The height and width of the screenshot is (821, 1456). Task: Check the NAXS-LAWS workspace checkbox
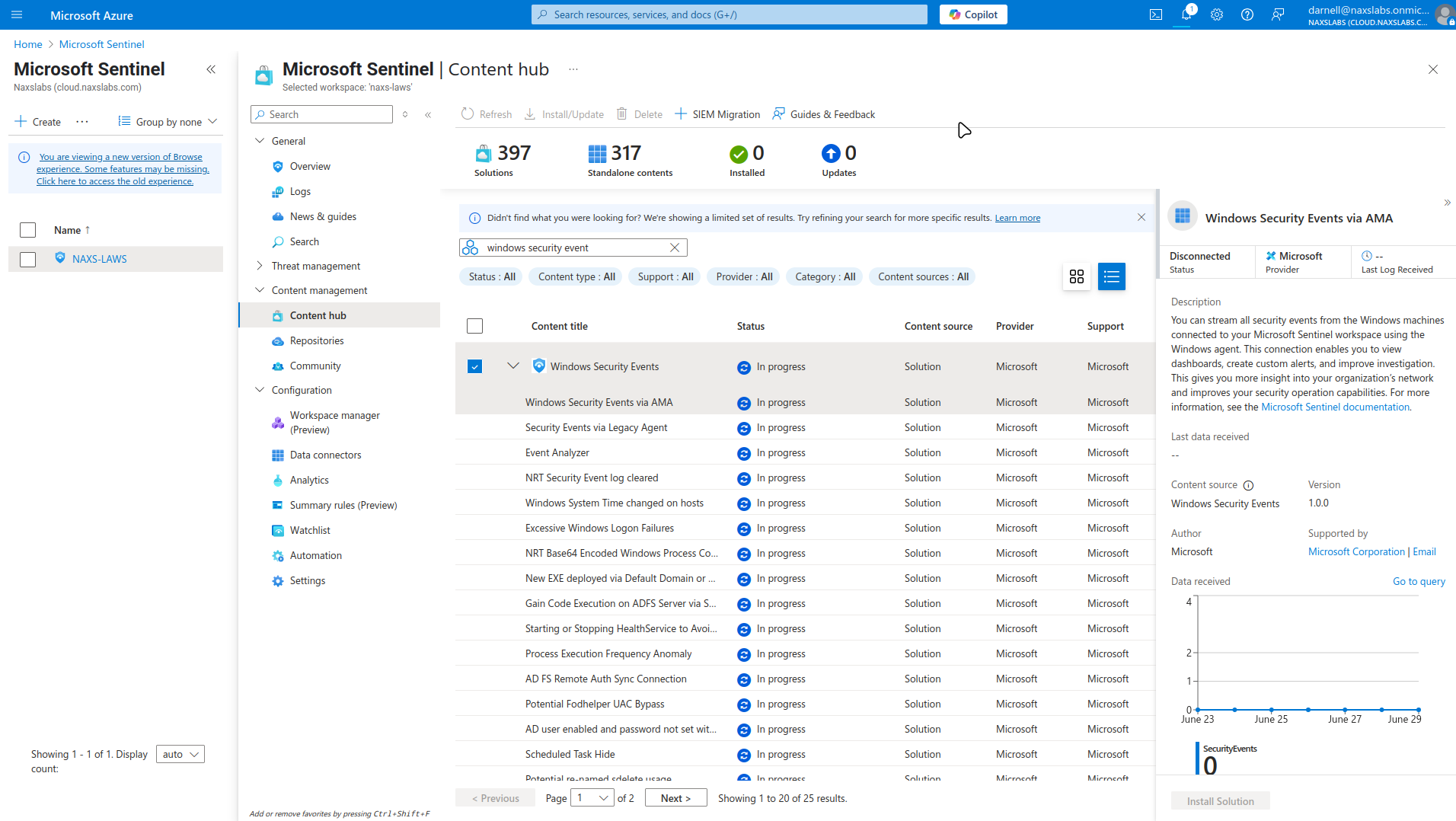click(28, 259)
